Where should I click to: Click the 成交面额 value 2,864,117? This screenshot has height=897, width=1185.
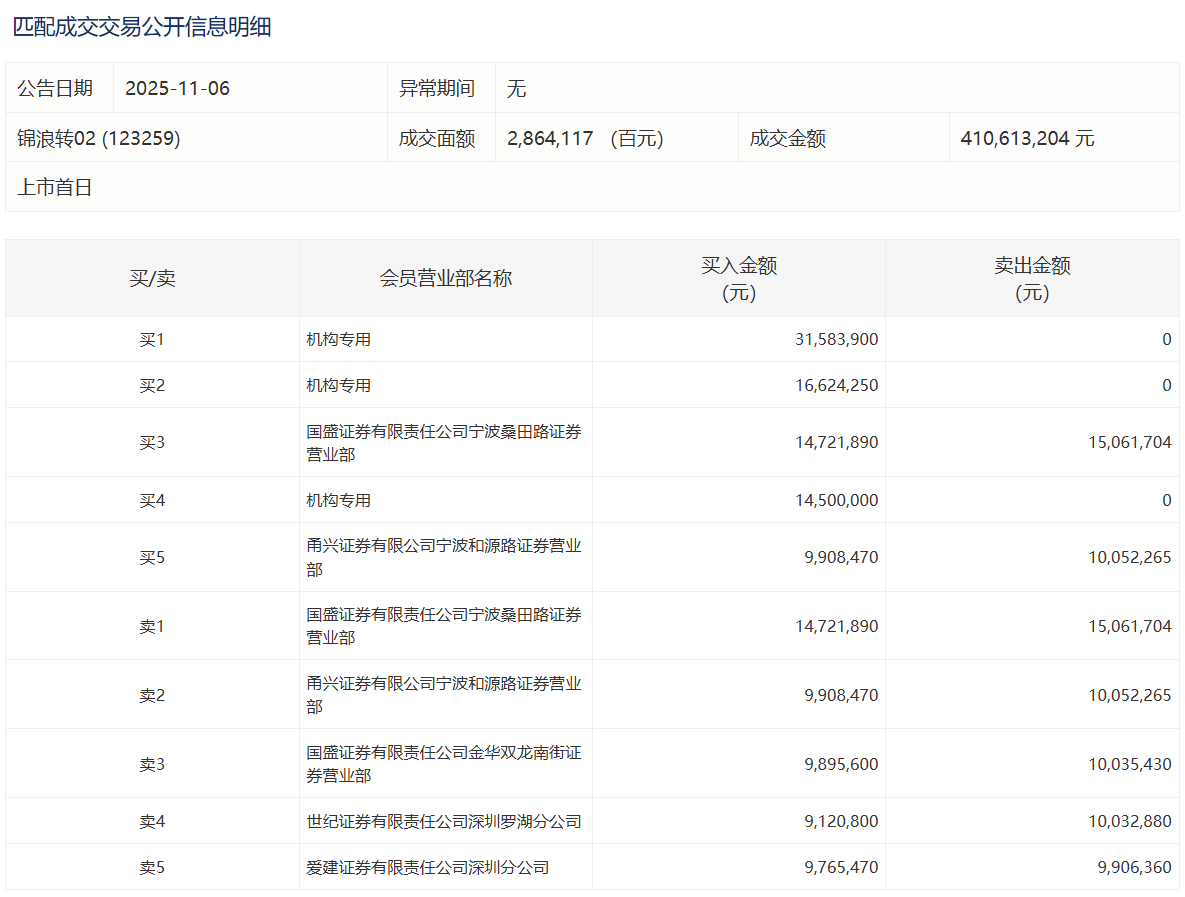(550, 138)
